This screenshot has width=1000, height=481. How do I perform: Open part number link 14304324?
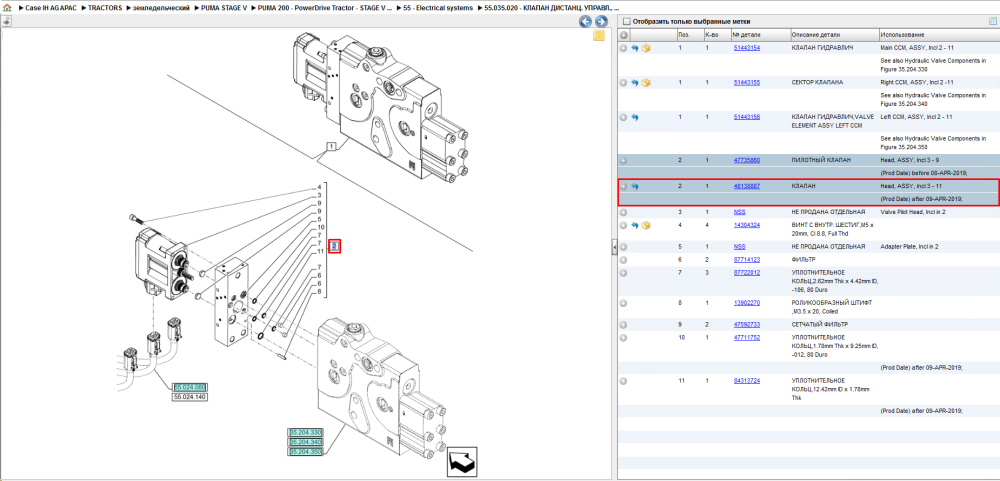[747, 225]
